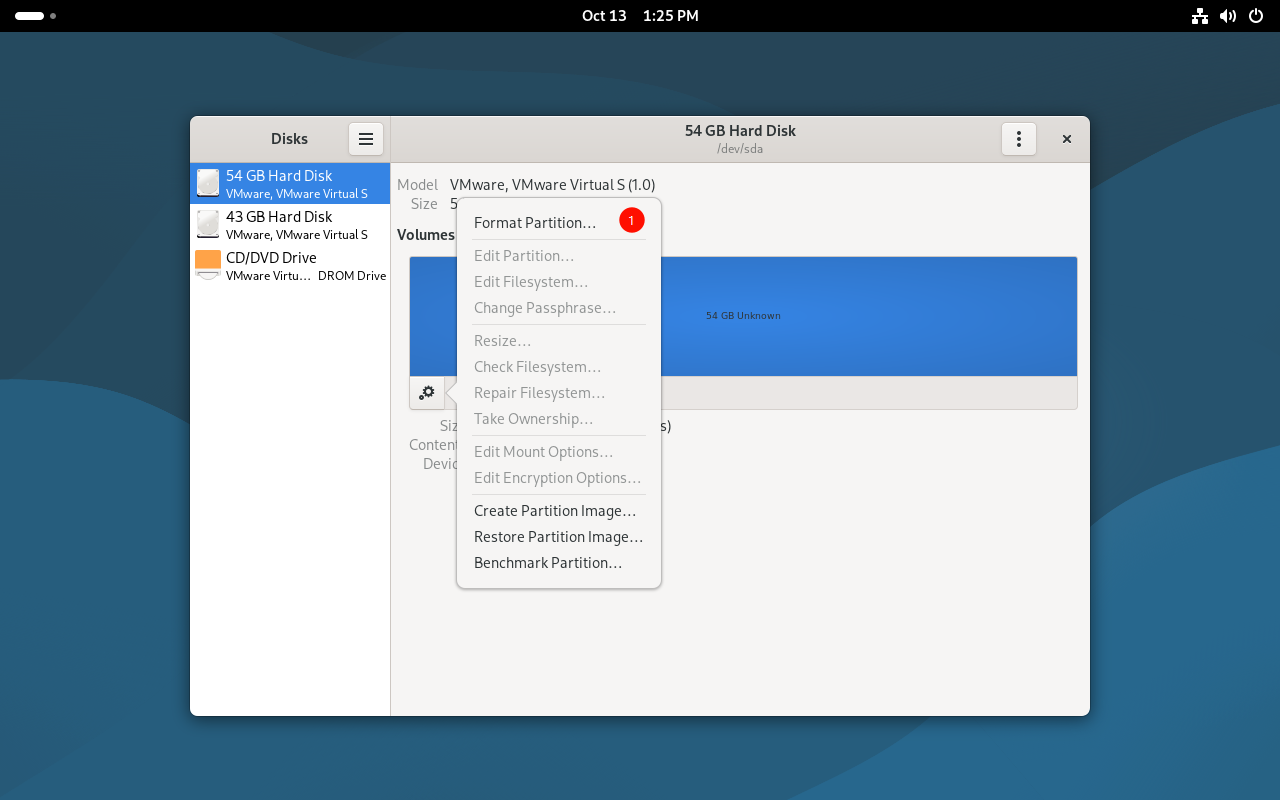Screen dimensions: 1280x800
Task: Choose Benchmark Partition… menu entry
Action: pos(559,563)
